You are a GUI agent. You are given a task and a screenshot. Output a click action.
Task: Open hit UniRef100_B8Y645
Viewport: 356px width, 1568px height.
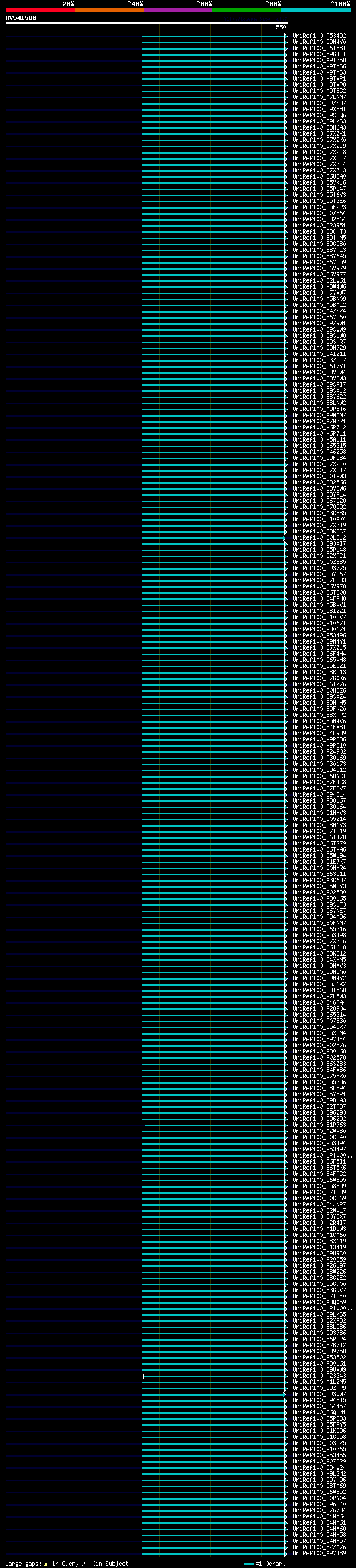[x=319, y=256]
